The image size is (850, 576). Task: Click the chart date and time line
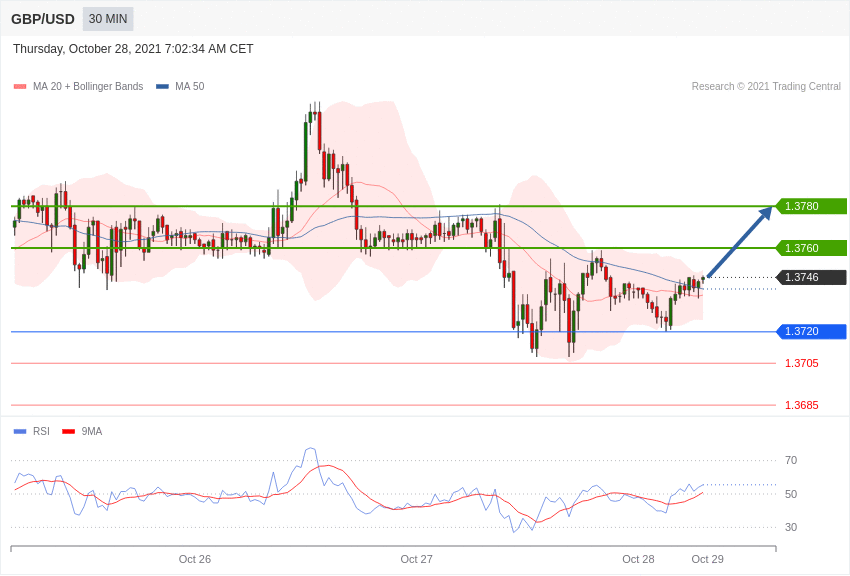(133, 49)
